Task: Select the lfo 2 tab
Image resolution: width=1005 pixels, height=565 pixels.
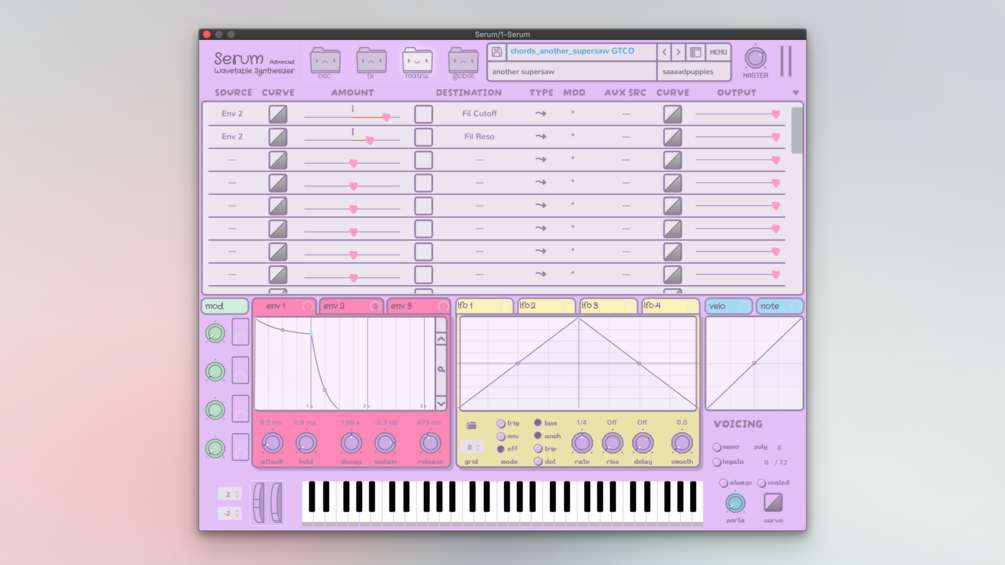Action: 546,306
